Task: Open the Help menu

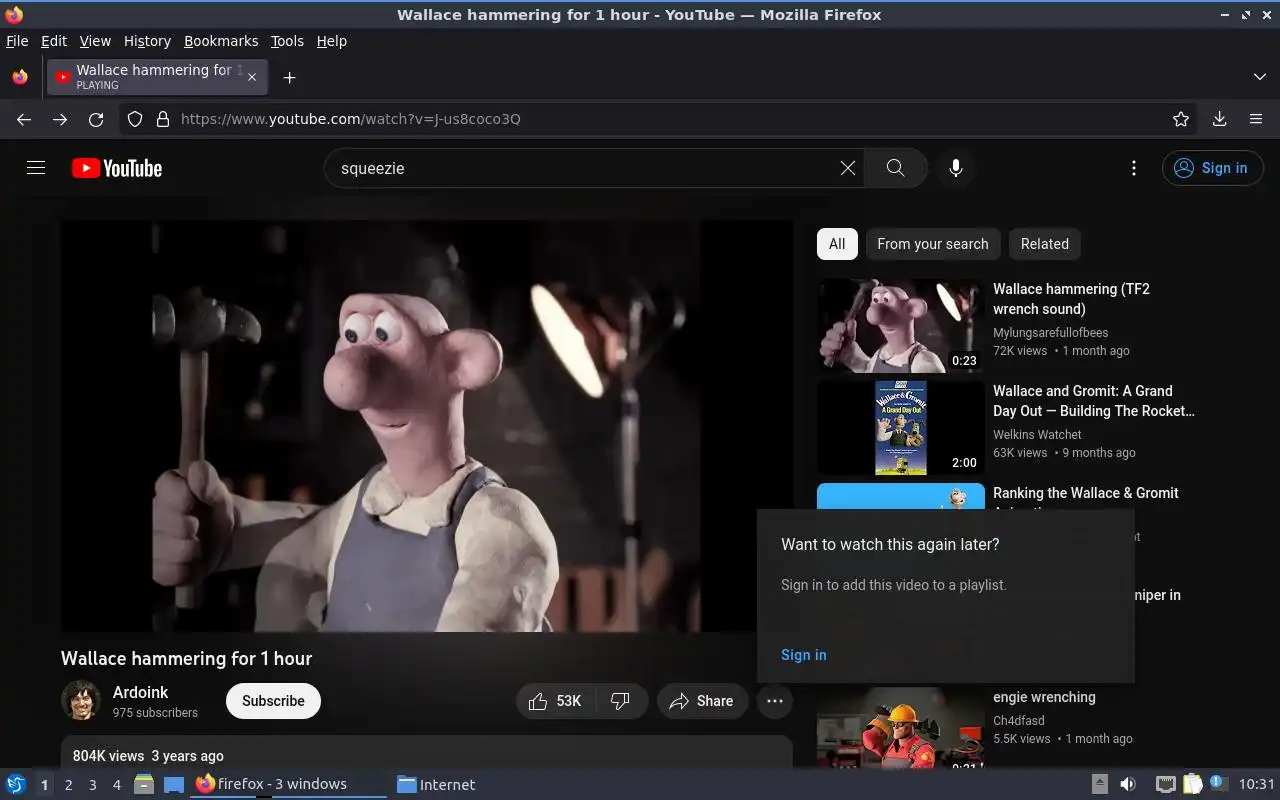Action: pyautogui.click(x=332, y=41)
